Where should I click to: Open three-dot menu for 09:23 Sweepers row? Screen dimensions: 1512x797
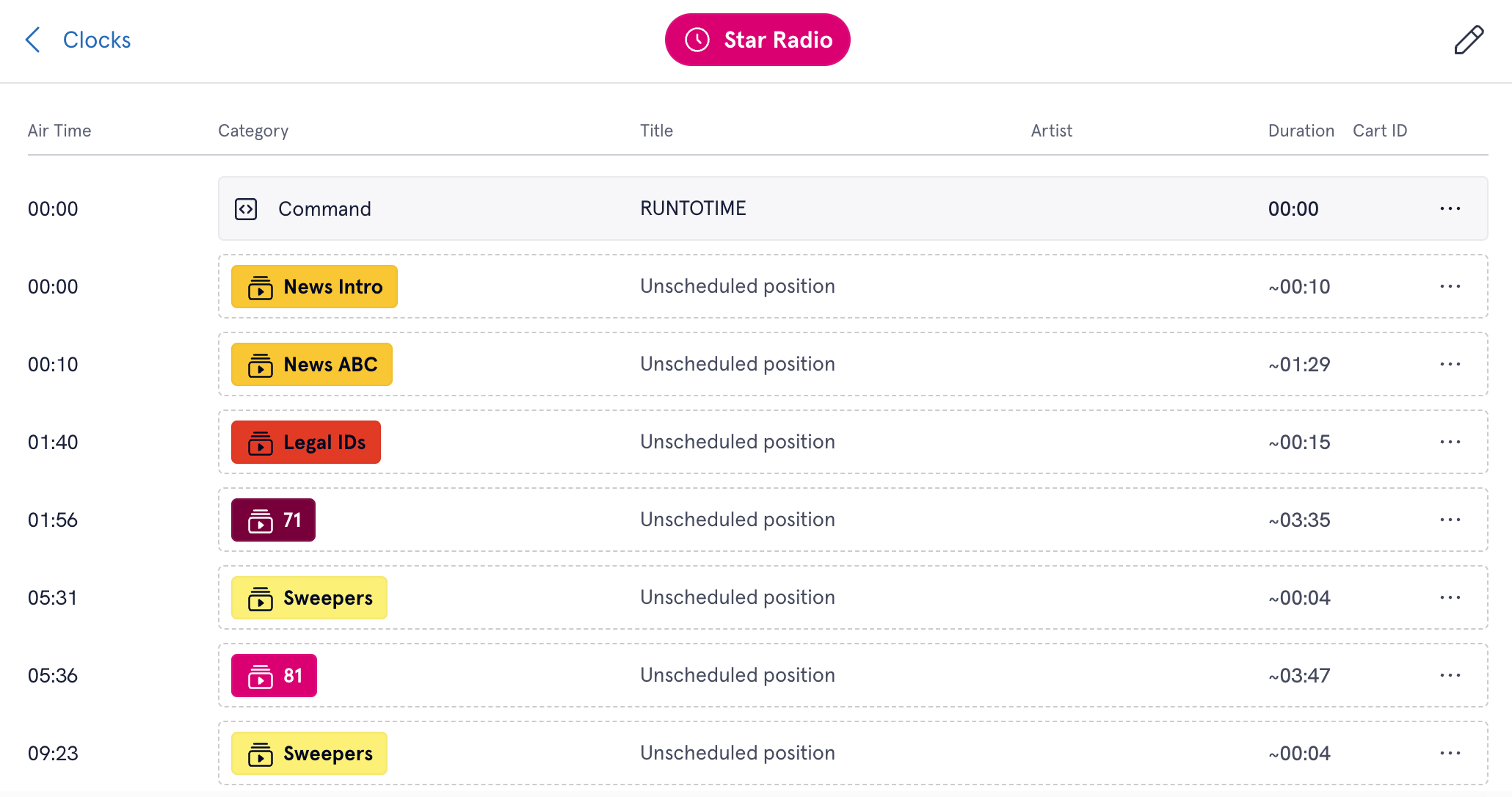click(x=1450, y=754)
